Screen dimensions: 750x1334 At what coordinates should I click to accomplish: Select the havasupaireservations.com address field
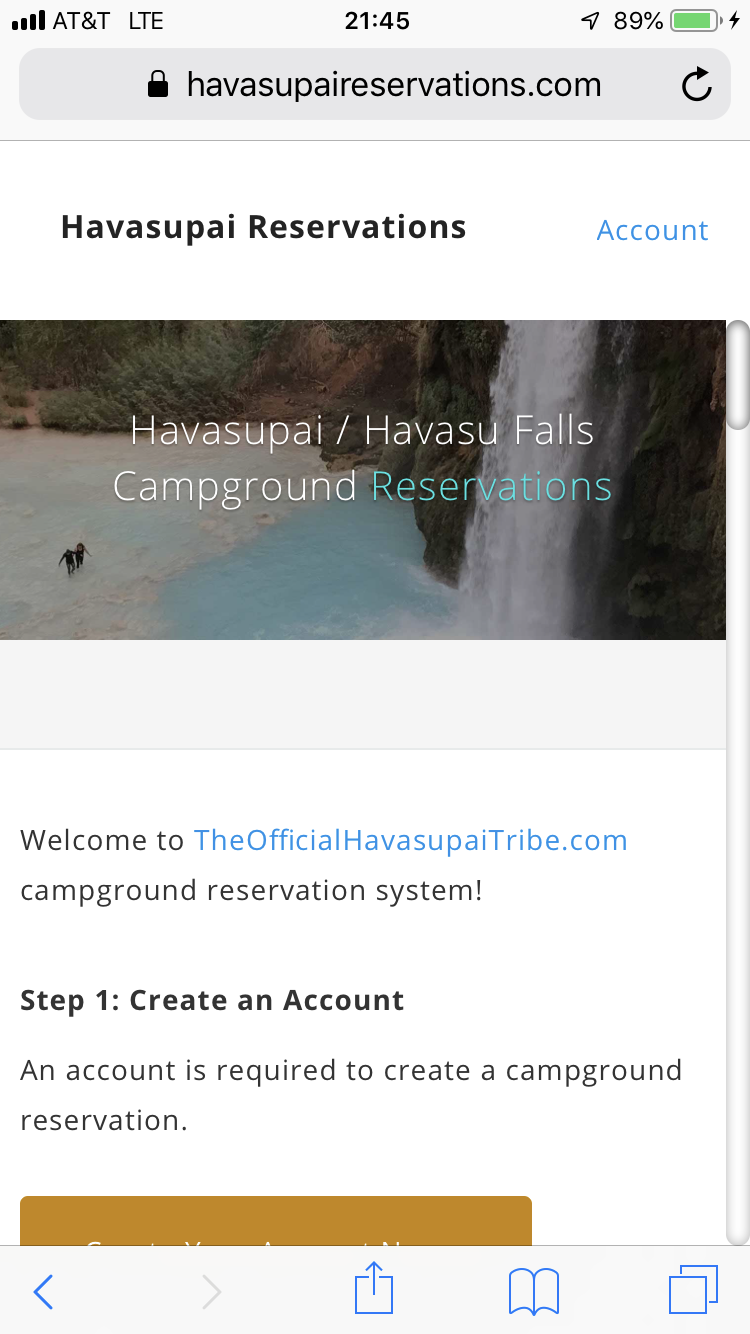coord(375,84)
